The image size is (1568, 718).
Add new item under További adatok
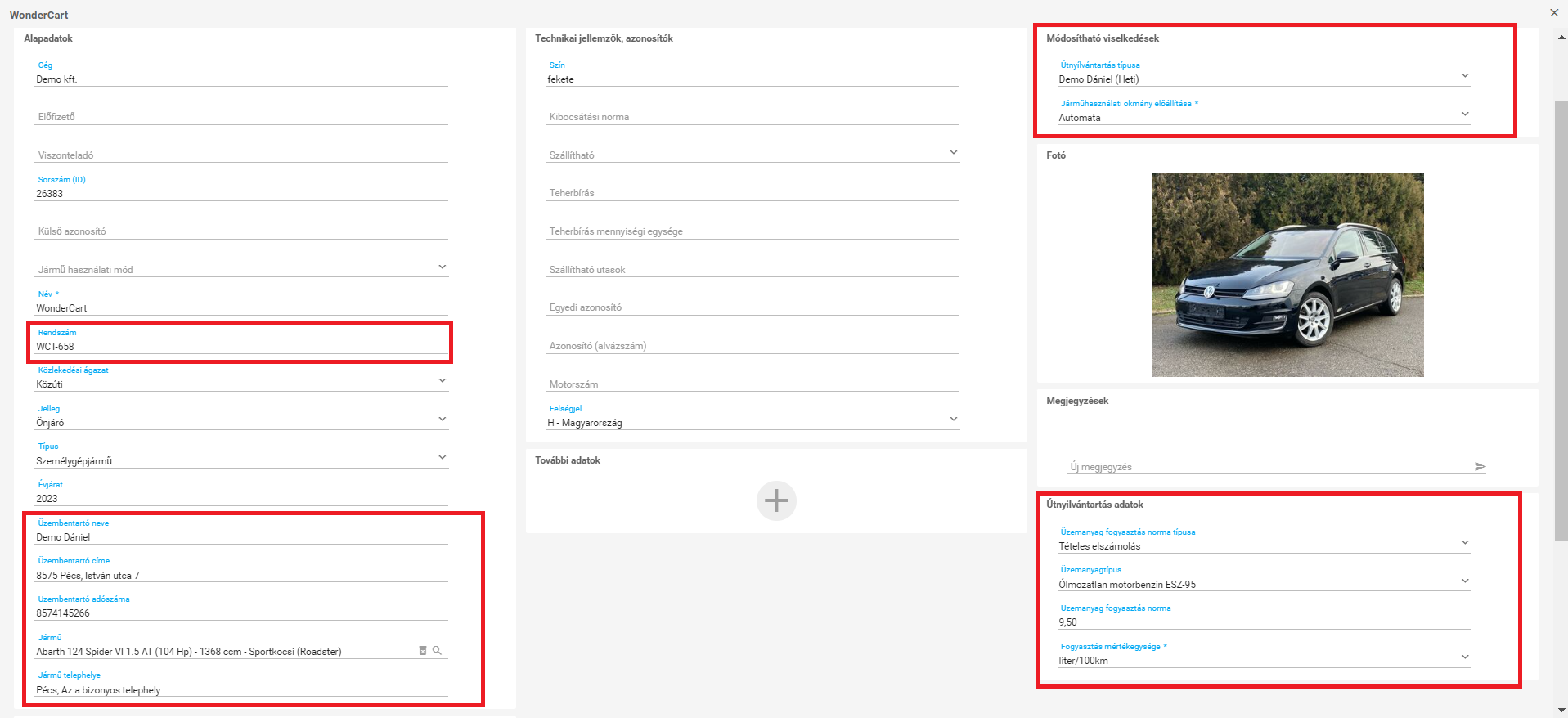(x=775, y=500)
